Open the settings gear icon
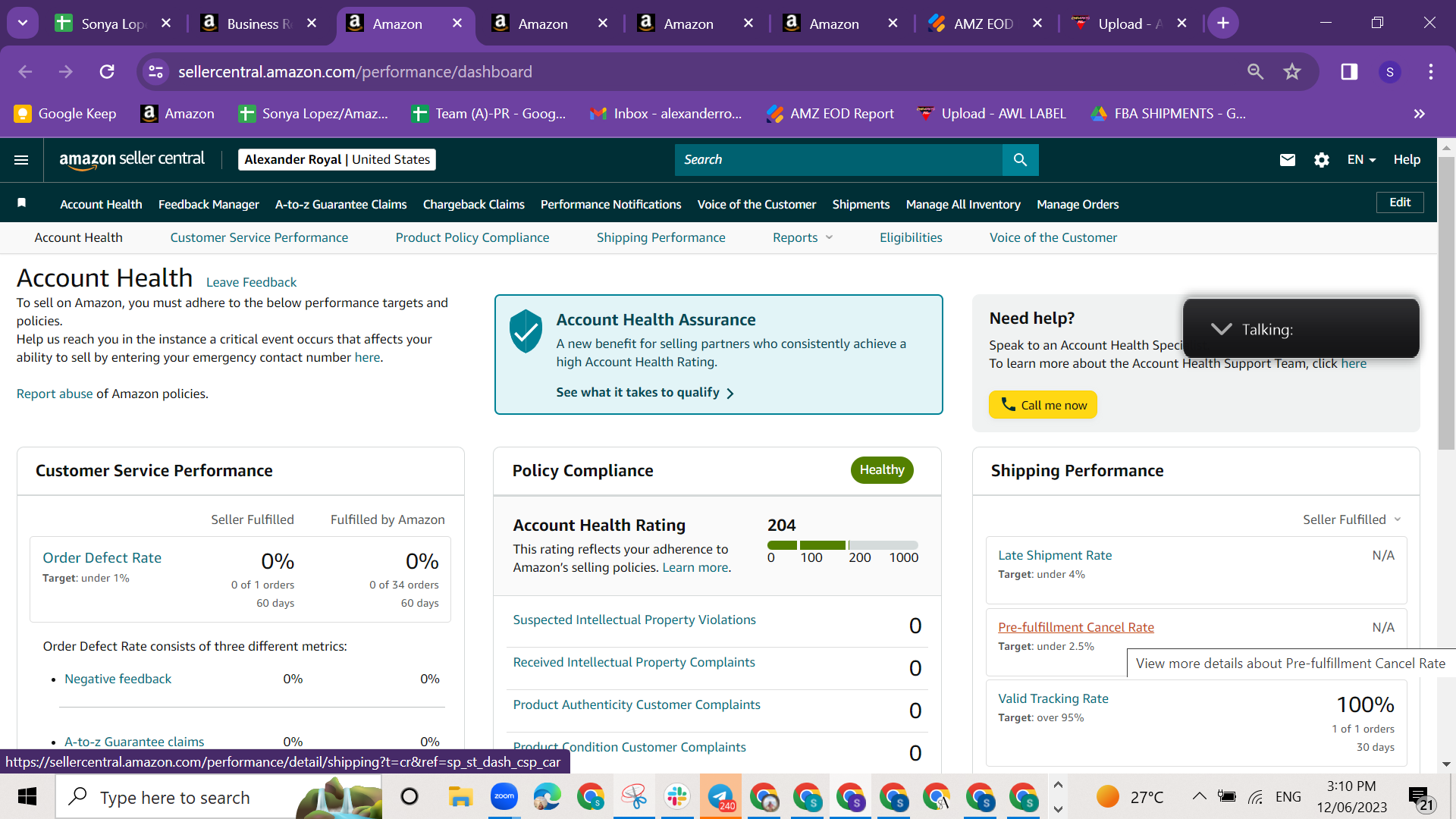The height and width of the screenshot is (819, 1456). tap(1322, 160)
